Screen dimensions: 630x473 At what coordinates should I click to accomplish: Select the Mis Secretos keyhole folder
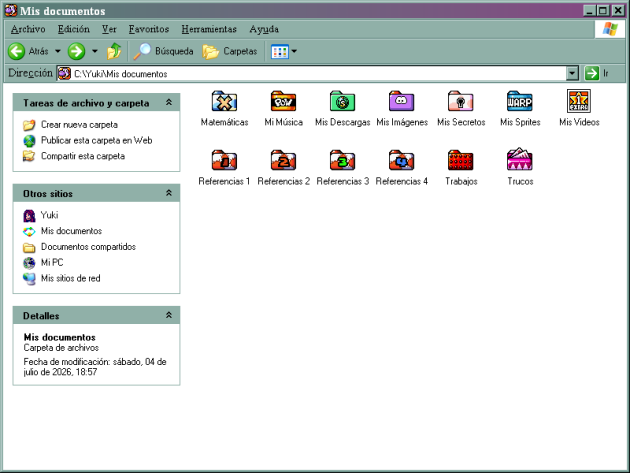[460, 101]
